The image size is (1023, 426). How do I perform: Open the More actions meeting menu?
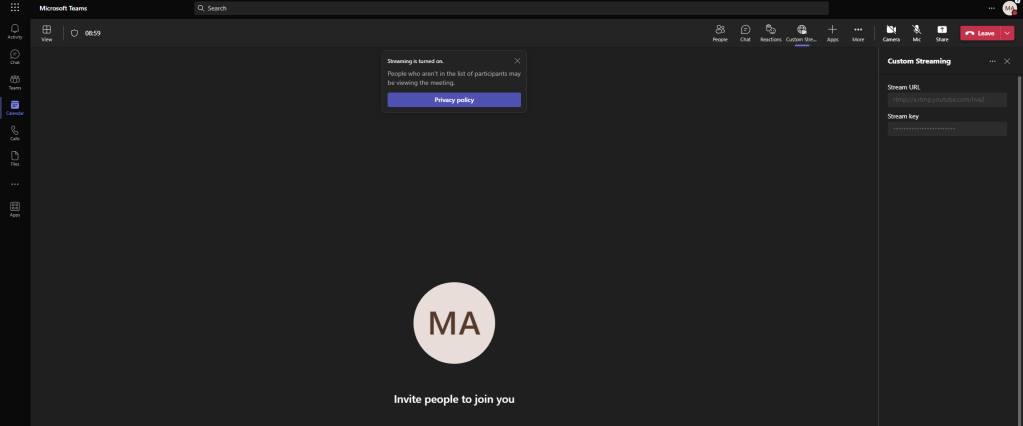(858, 32)
